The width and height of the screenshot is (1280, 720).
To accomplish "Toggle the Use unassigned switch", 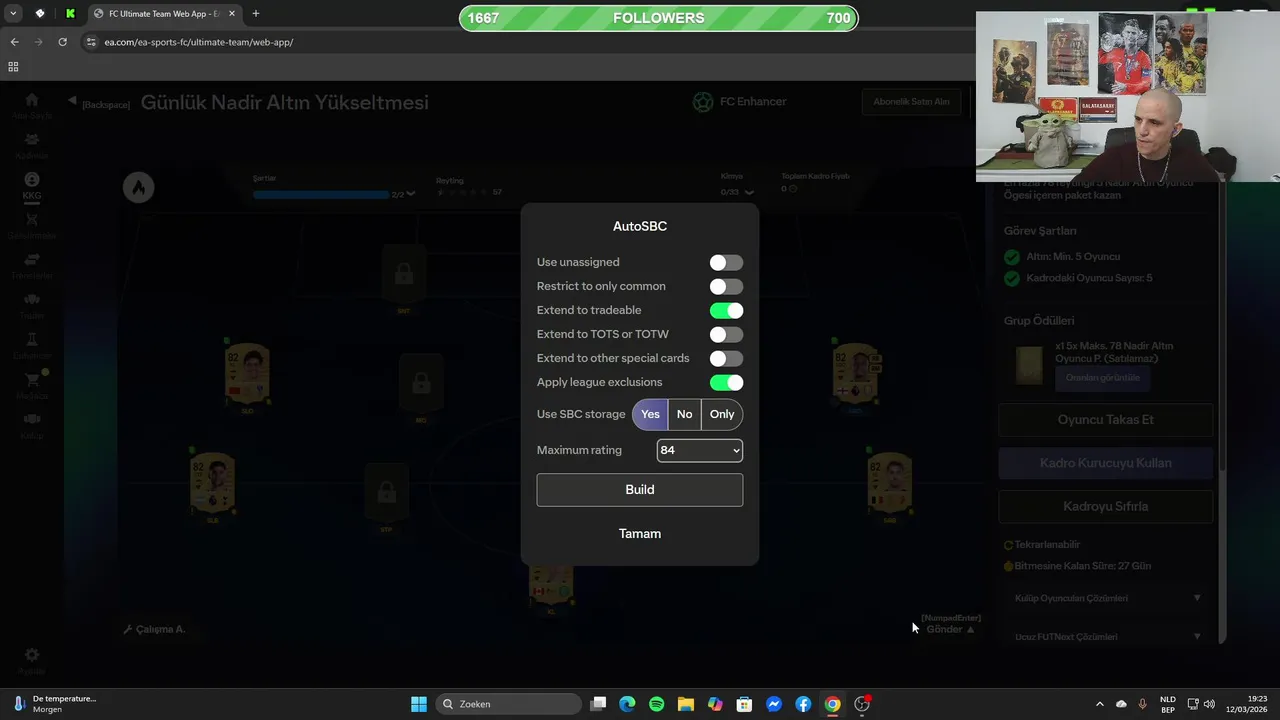I will [x=726, y=263].
